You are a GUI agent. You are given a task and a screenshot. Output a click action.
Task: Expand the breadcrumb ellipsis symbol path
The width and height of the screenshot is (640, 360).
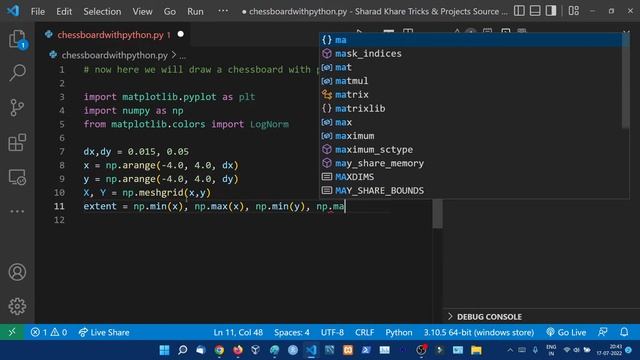pos(183,56)
